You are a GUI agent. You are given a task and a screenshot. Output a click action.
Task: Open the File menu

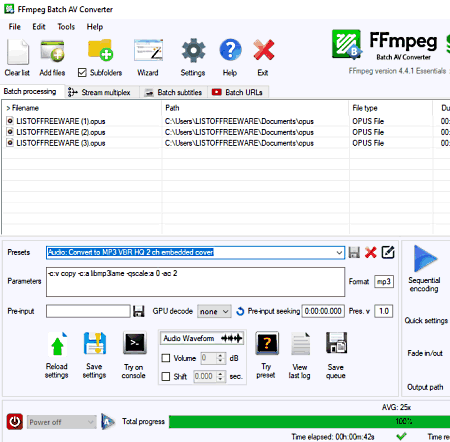pyautogui.click(x=15, y=27)
